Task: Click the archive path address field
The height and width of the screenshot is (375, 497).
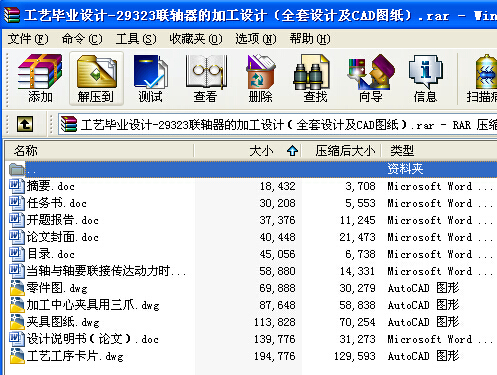Action: [278, 125]
